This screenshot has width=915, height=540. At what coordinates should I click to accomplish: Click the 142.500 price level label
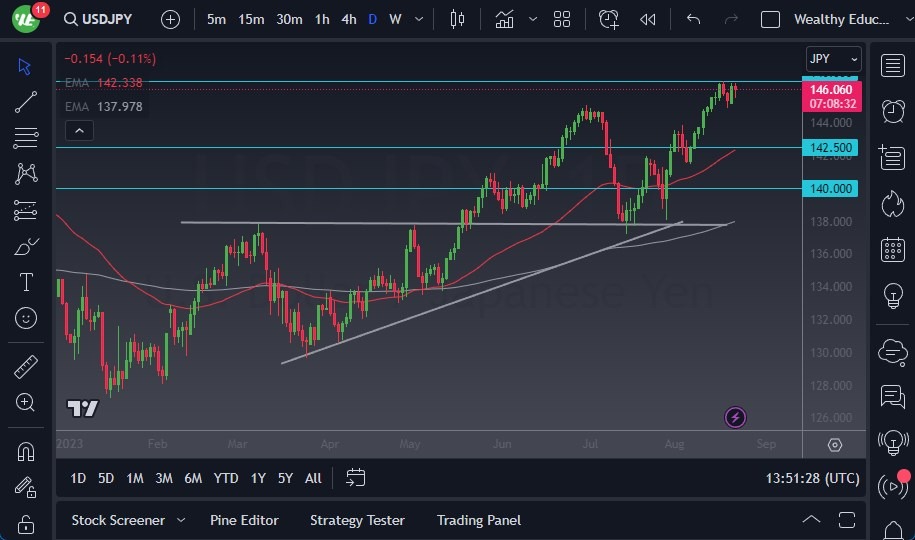[831, 148]
